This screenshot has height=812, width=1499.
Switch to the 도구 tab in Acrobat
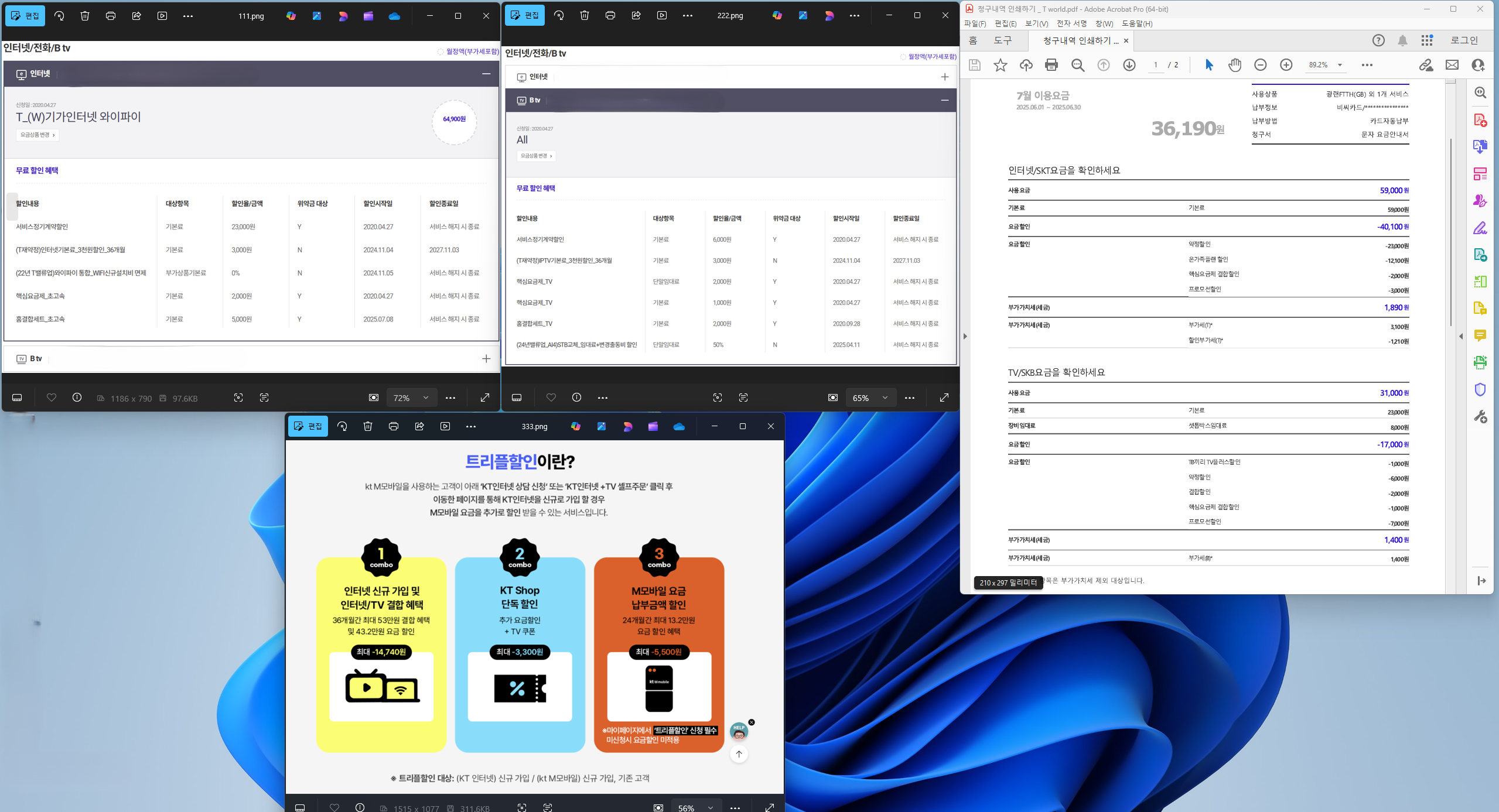(x=1003, y=40)
